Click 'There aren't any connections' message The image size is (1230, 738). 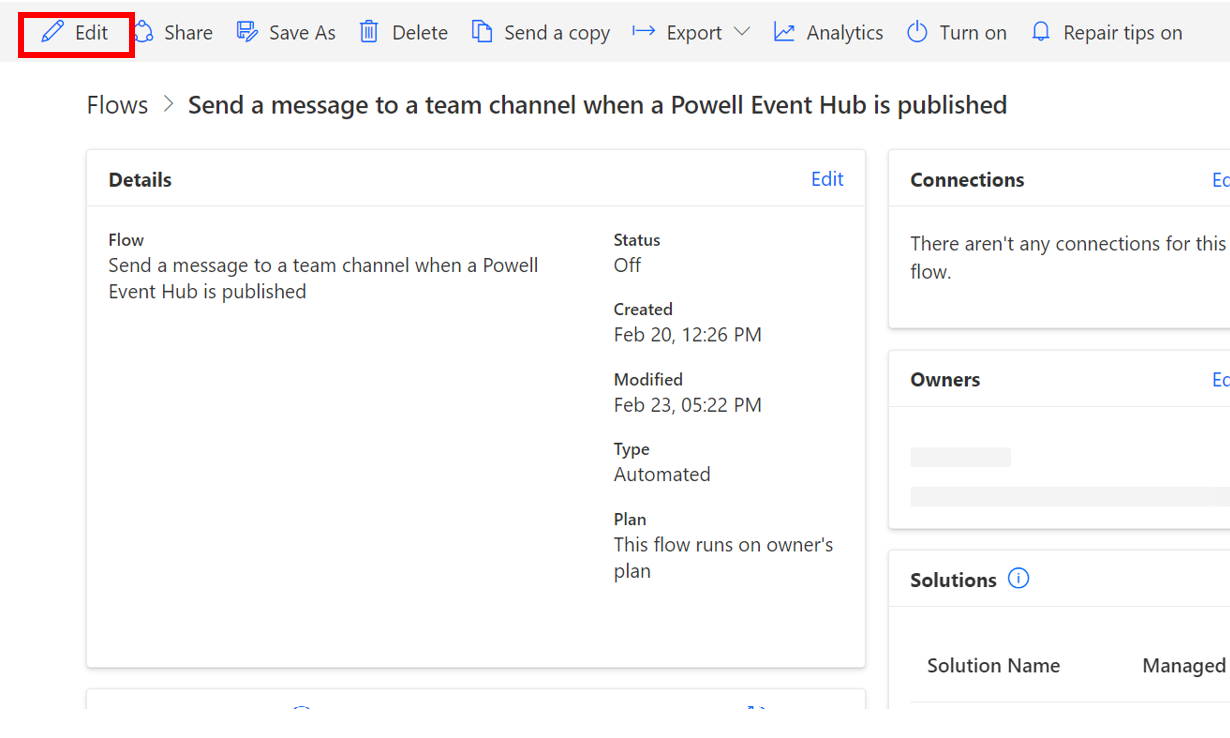[1067, 257]
